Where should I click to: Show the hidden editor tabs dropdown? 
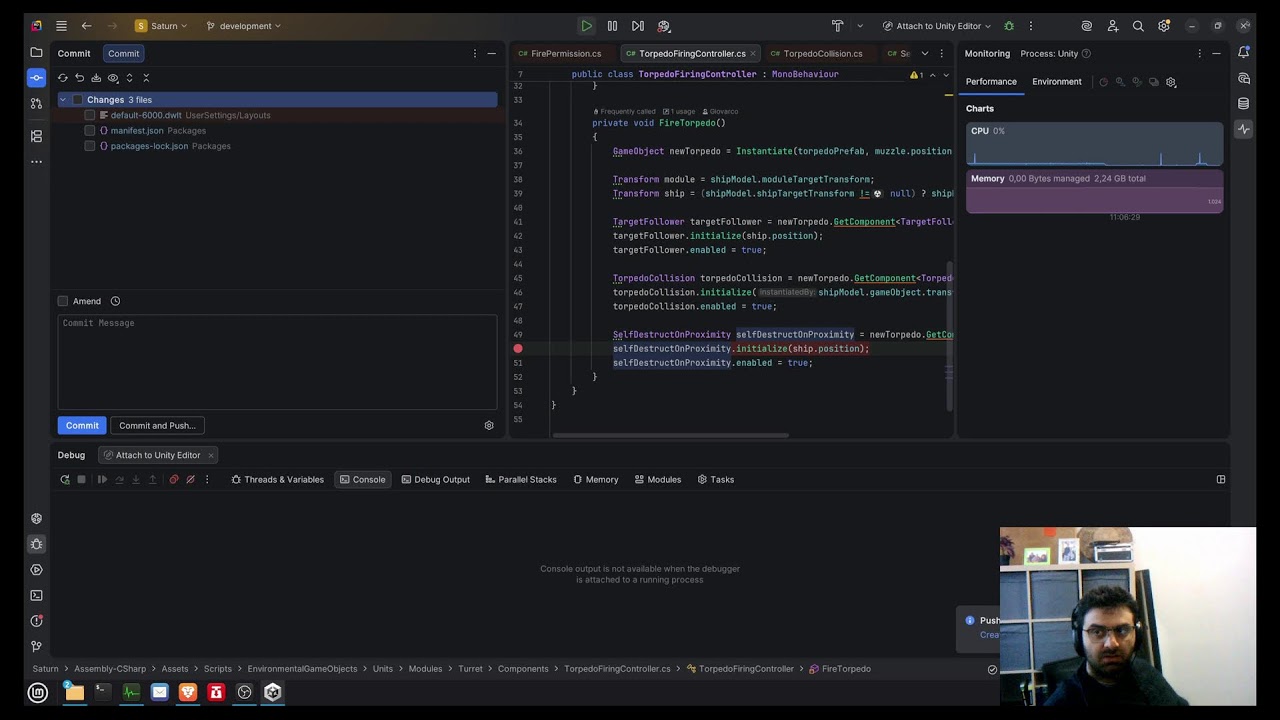(x=925, y=53)
